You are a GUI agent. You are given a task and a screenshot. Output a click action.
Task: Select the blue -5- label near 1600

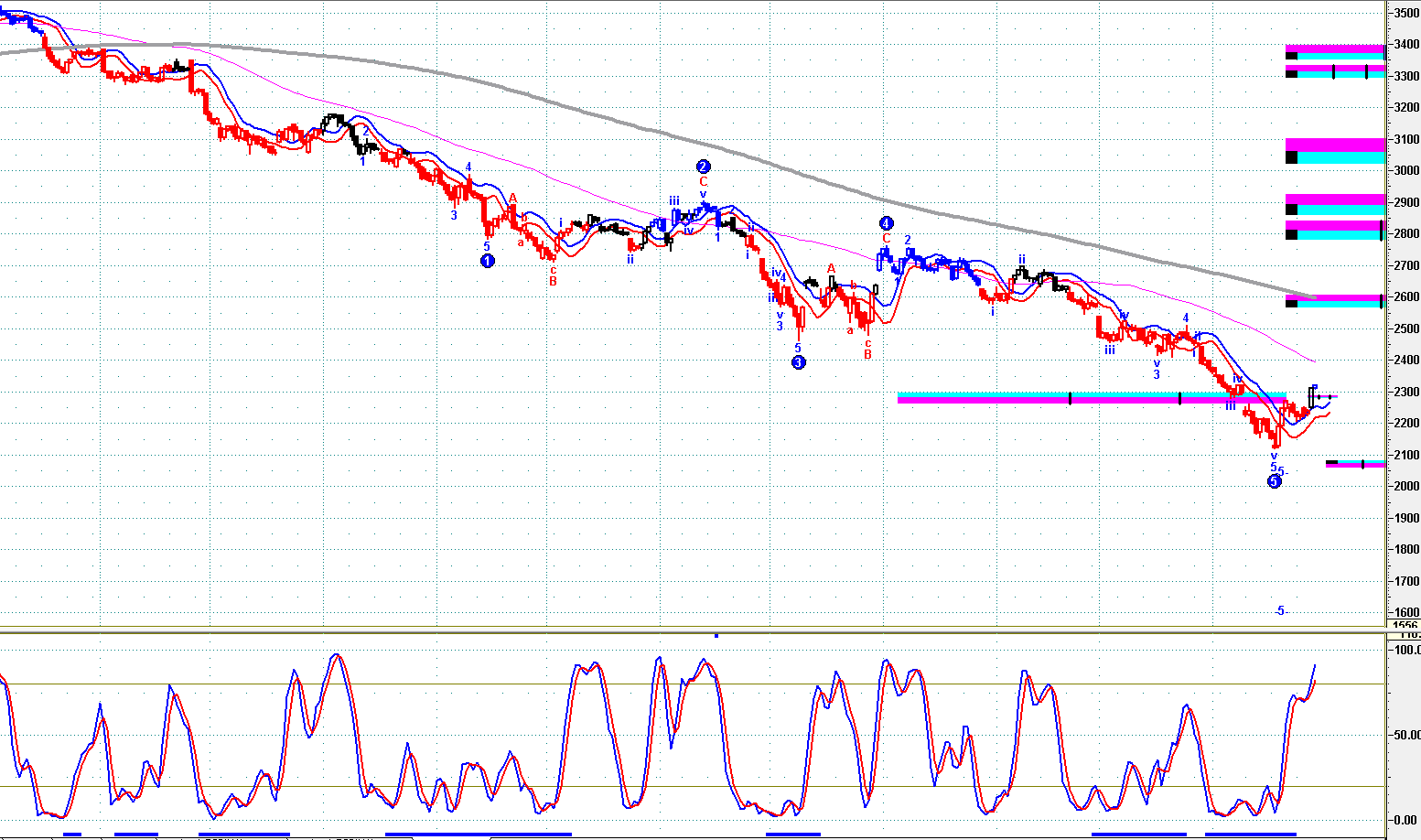point(1280,610)
